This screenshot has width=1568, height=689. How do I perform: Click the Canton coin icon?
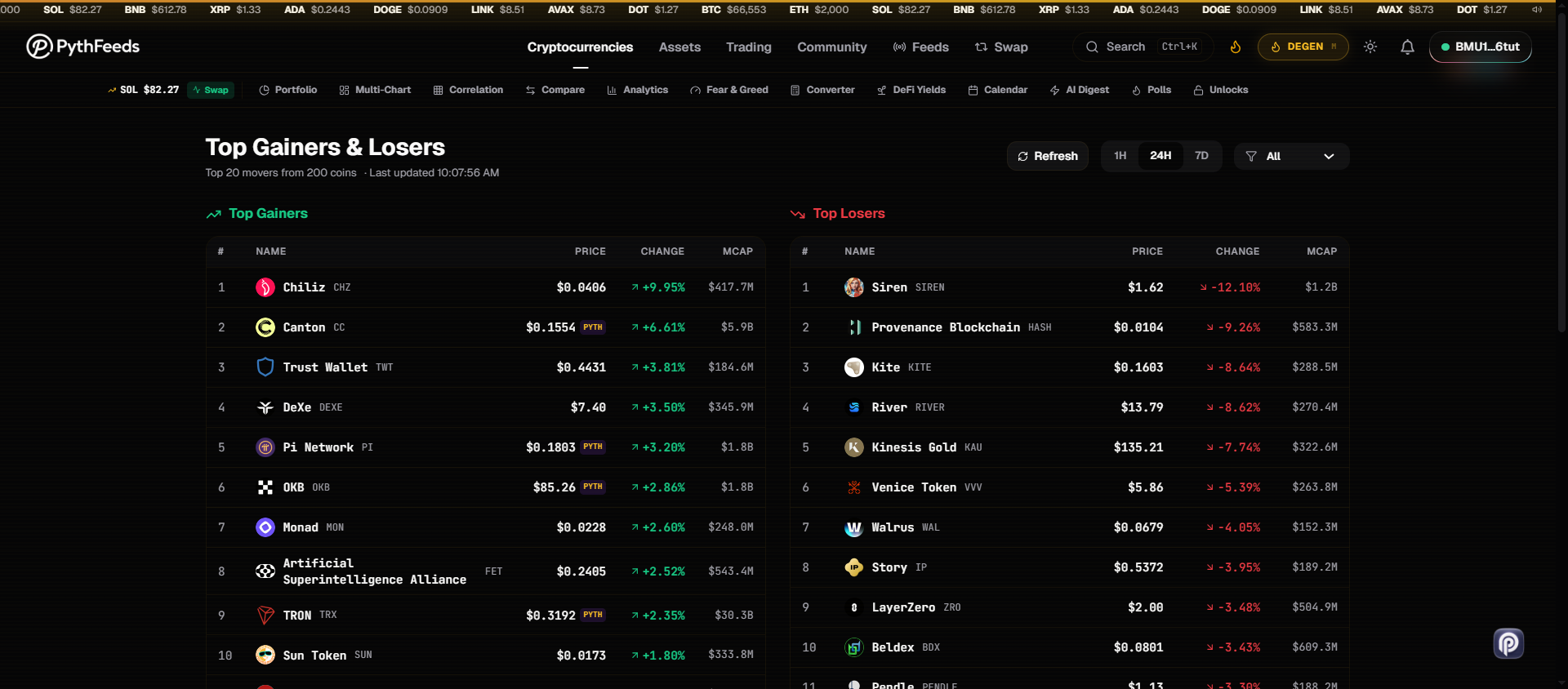(265, 327)
